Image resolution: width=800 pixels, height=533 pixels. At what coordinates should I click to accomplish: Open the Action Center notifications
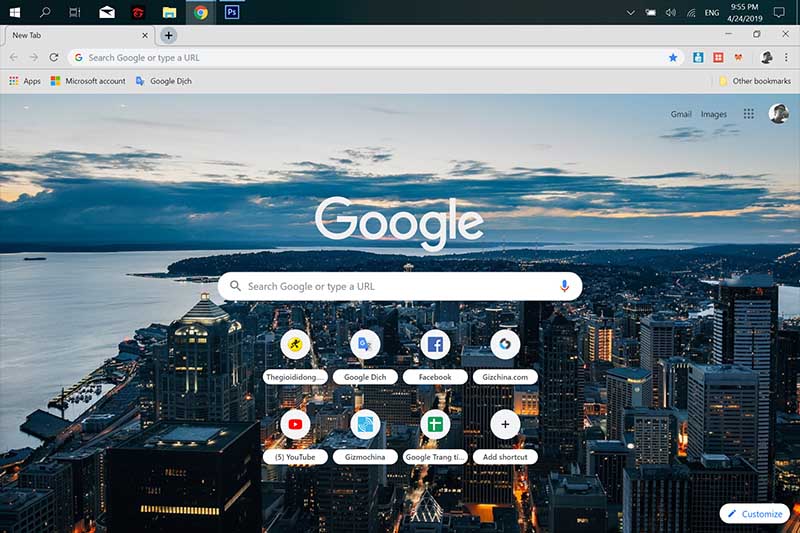click(779, 13)
